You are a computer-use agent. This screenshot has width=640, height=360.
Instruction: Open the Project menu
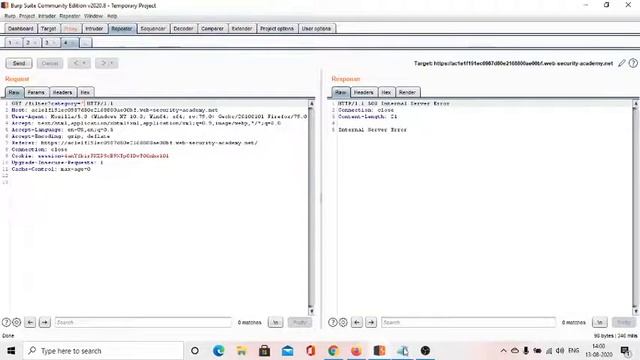27,16
